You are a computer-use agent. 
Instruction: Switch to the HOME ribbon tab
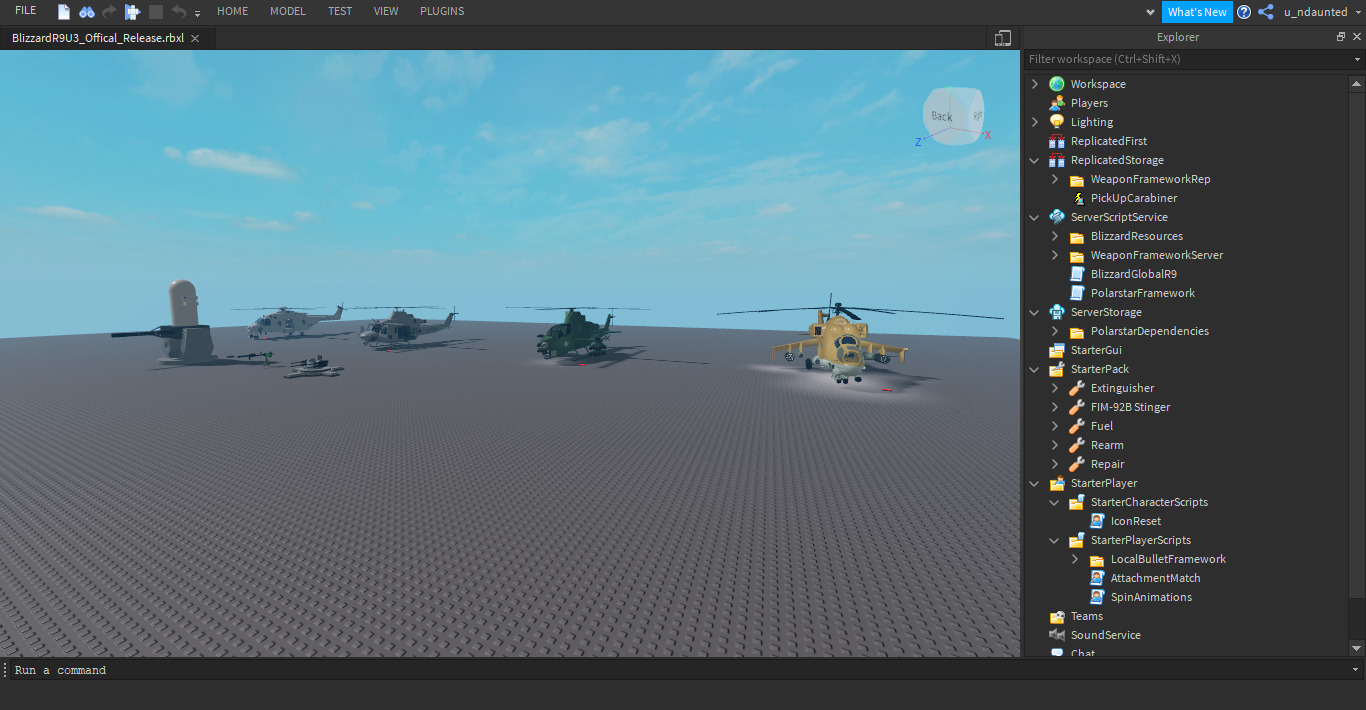pyautogui.click(x=232, y=11)
